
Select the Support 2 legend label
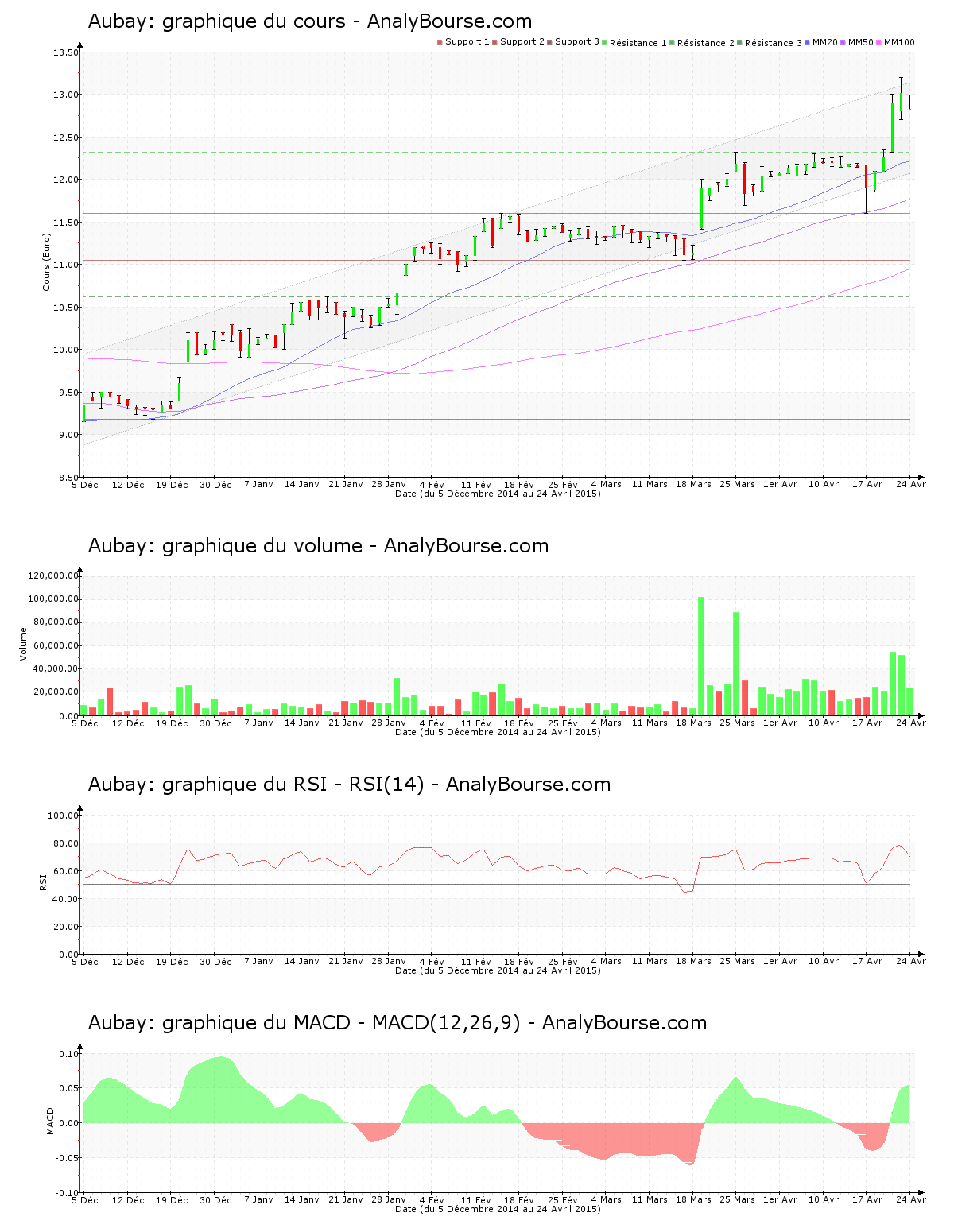pos(522,42)
